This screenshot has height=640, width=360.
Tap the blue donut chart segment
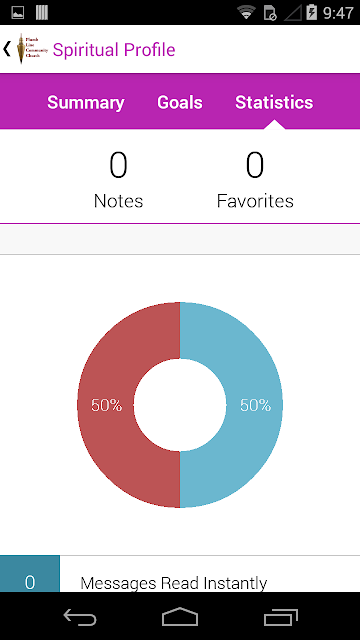coord(255,405)
